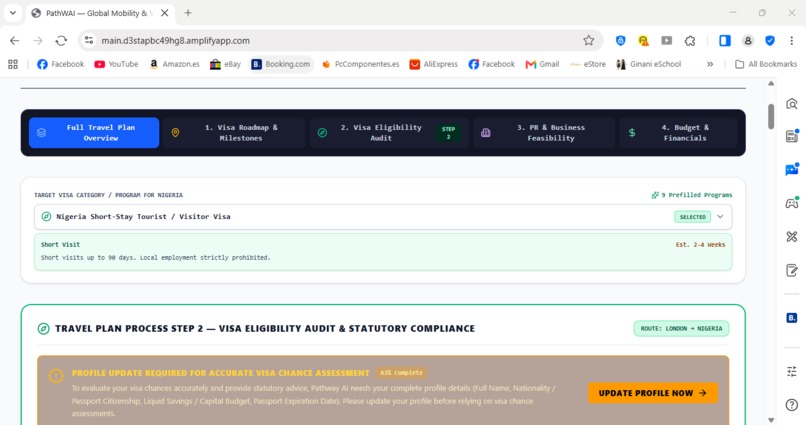The width and height of the screenshot is (806, 425).
Task: Click the blue checkmark shield icon
Action: coord(770,41)
